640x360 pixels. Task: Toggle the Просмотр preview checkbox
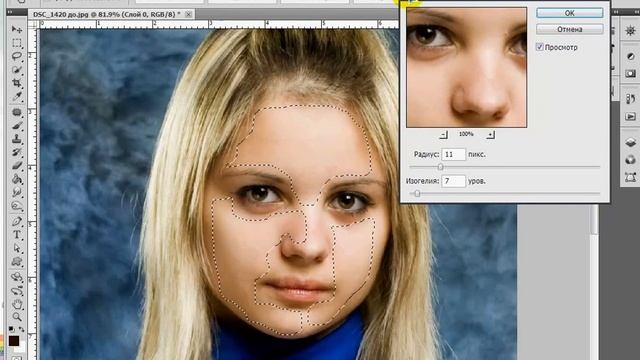(x=540, y=47)
